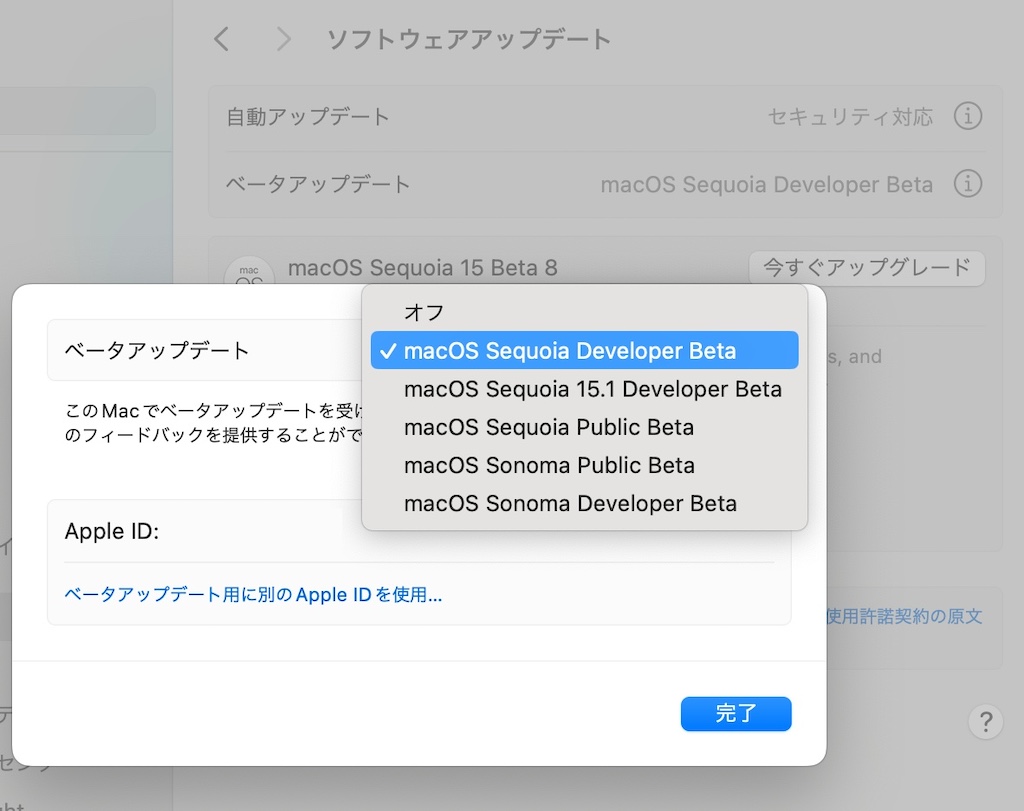Choose macOS Sequoia Developer Beta option
1024x811 pixels.
pyautogui.click(x=584, y=351)
